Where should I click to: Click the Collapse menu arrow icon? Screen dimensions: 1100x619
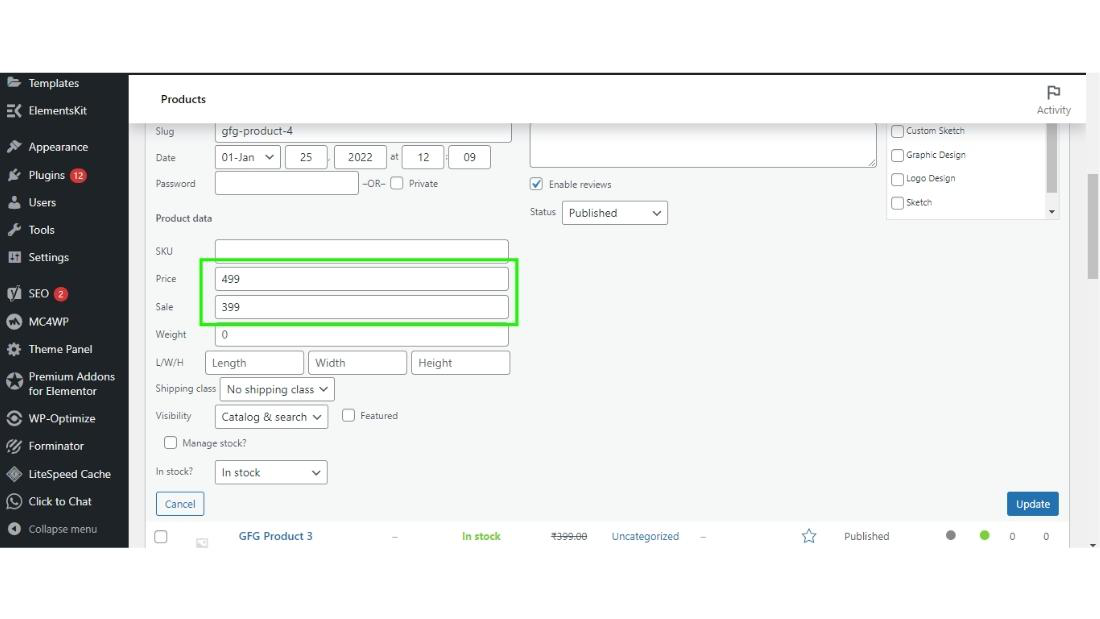click(x=14, y=529)
